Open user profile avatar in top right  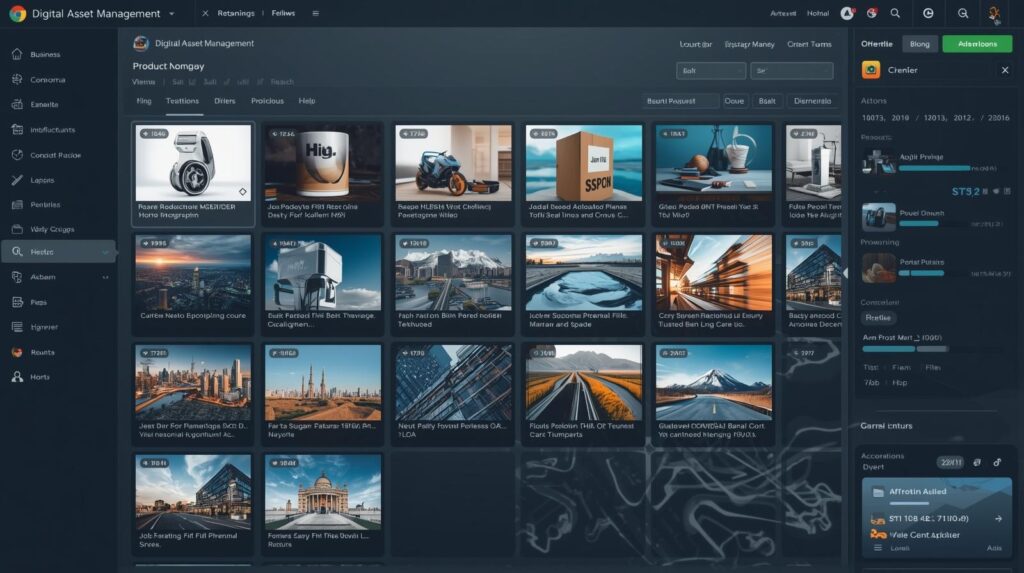pyautogui.click(x=994, y=14)
